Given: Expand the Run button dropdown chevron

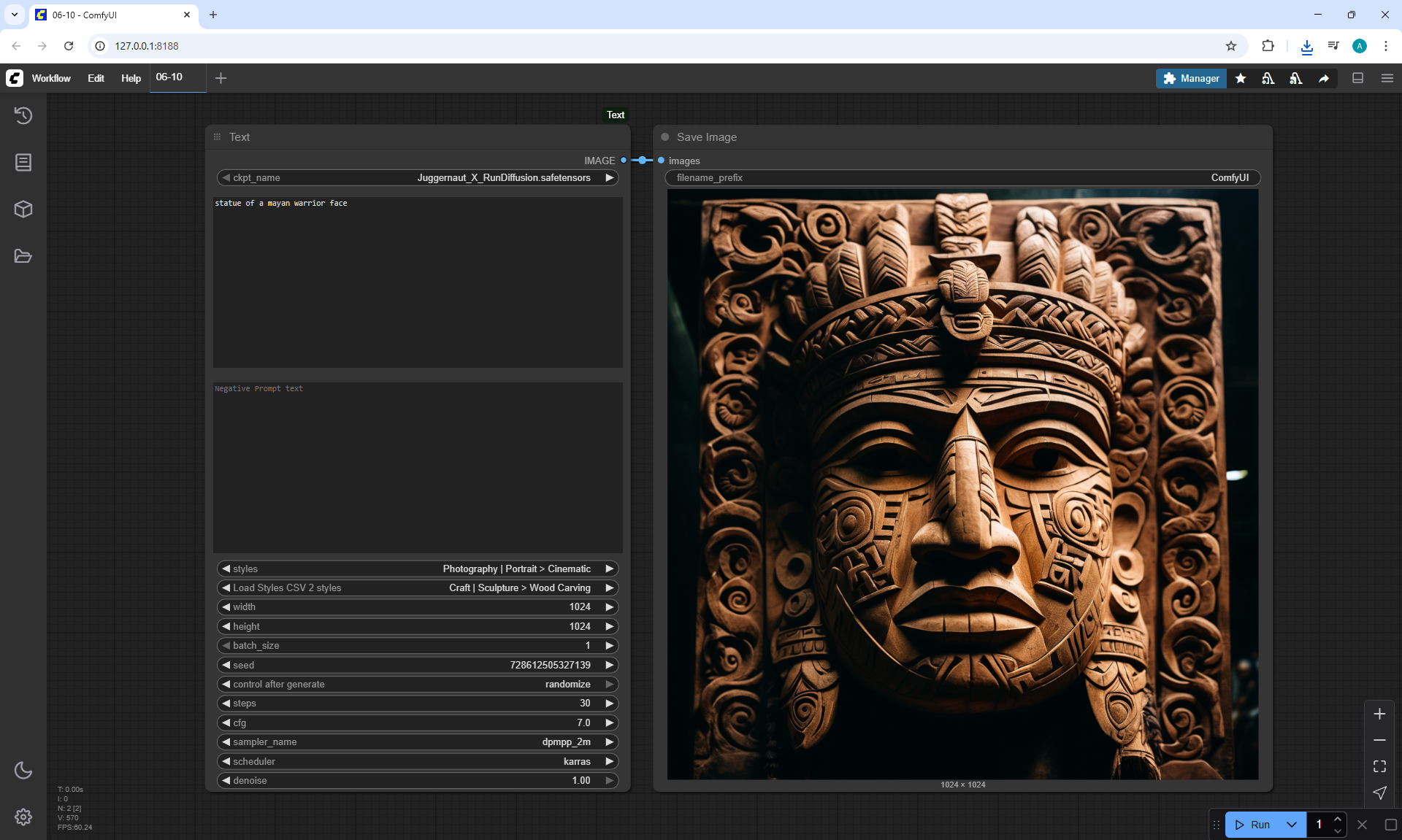Looking at the screenshot, I should (x=1292, y=825).
